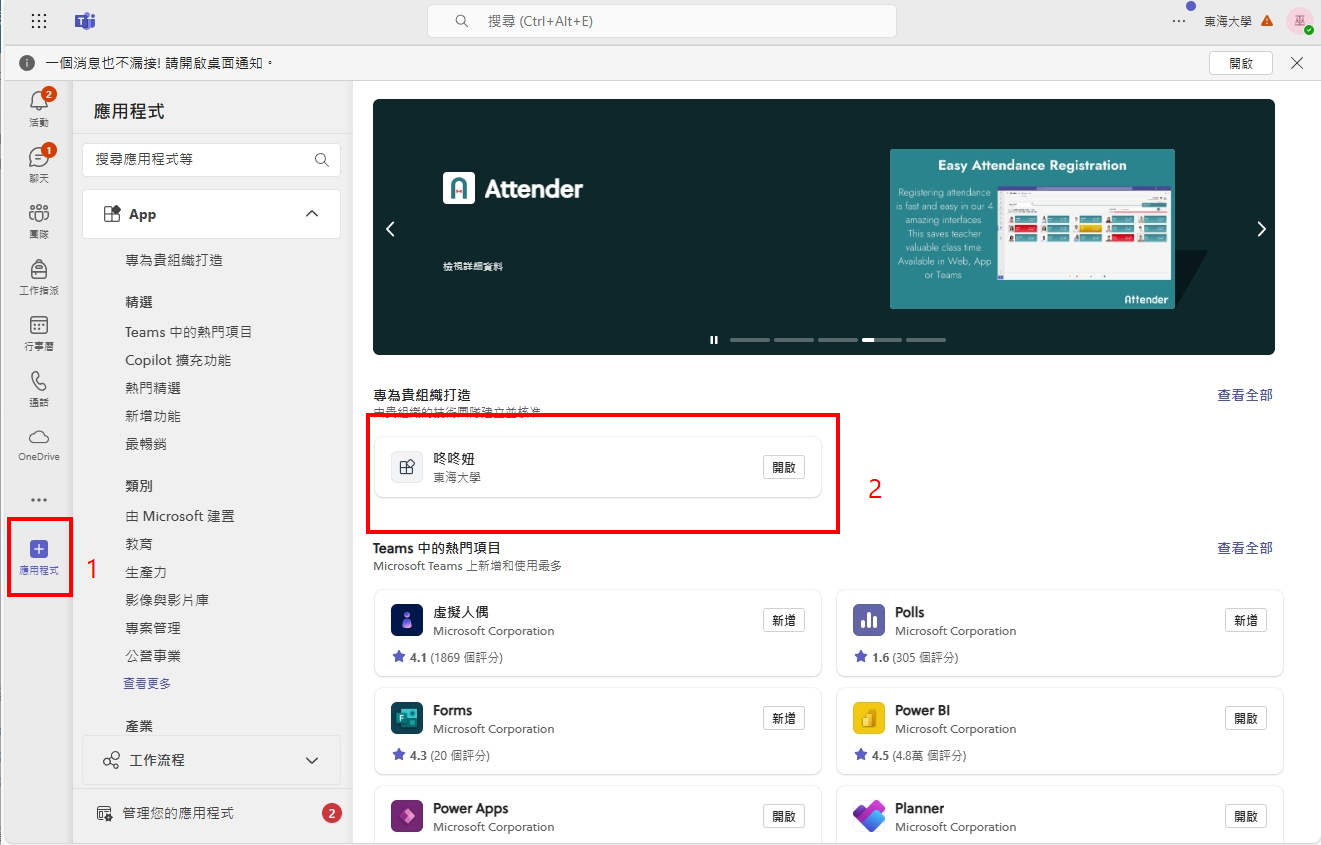1321x845 pixels.
Task: Show the next banner slide
Action: pyautogui.click(x=1261, y=229)
